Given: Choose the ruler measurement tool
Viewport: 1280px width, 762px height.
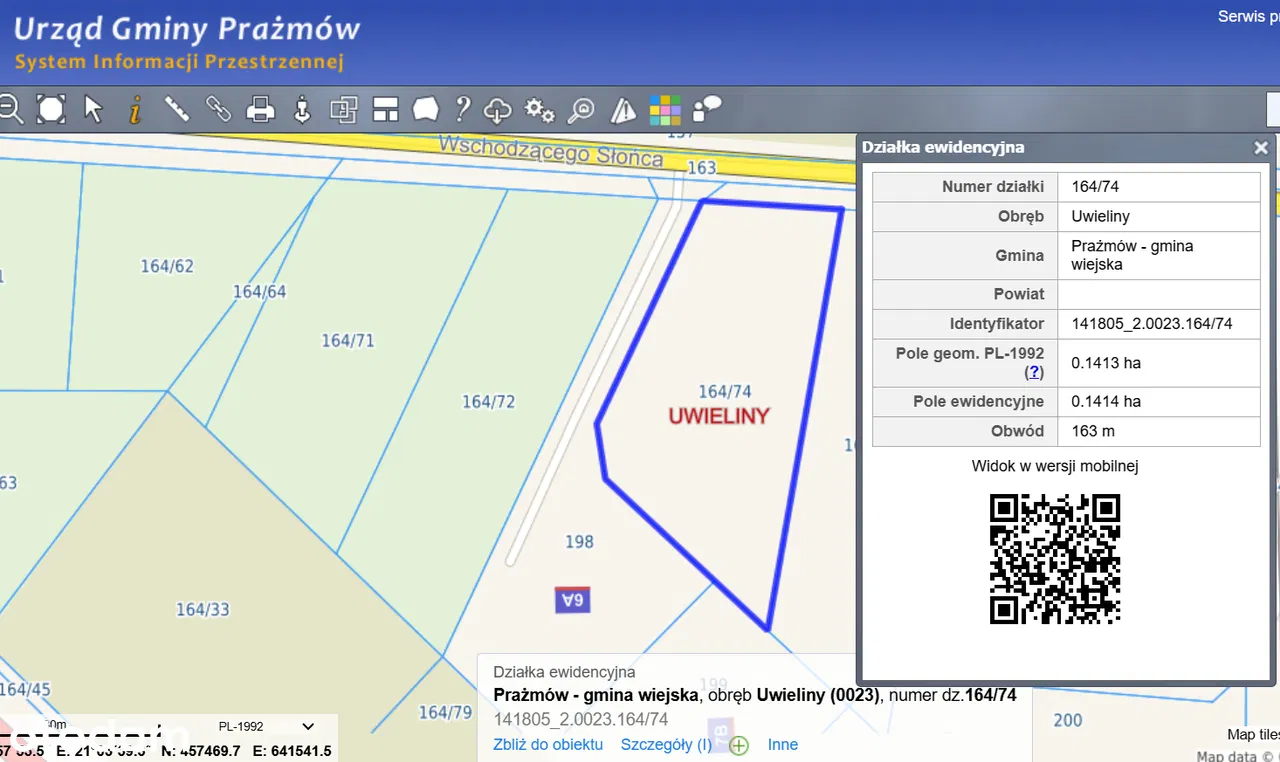Looking at the screenshot, I should 177,109.
